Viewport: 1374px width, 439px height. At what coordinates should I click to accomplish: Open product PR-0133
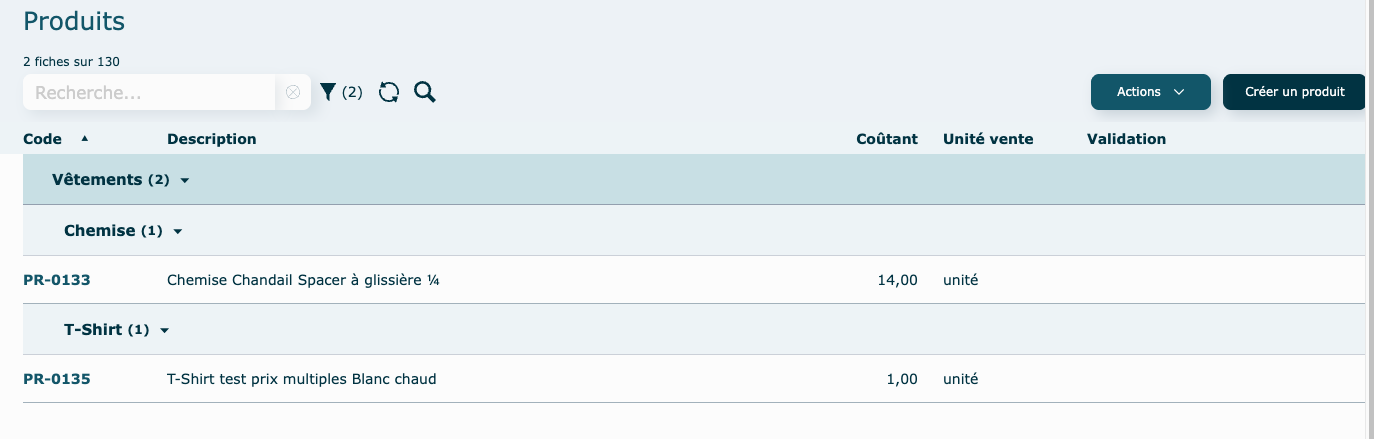(57, 280)
